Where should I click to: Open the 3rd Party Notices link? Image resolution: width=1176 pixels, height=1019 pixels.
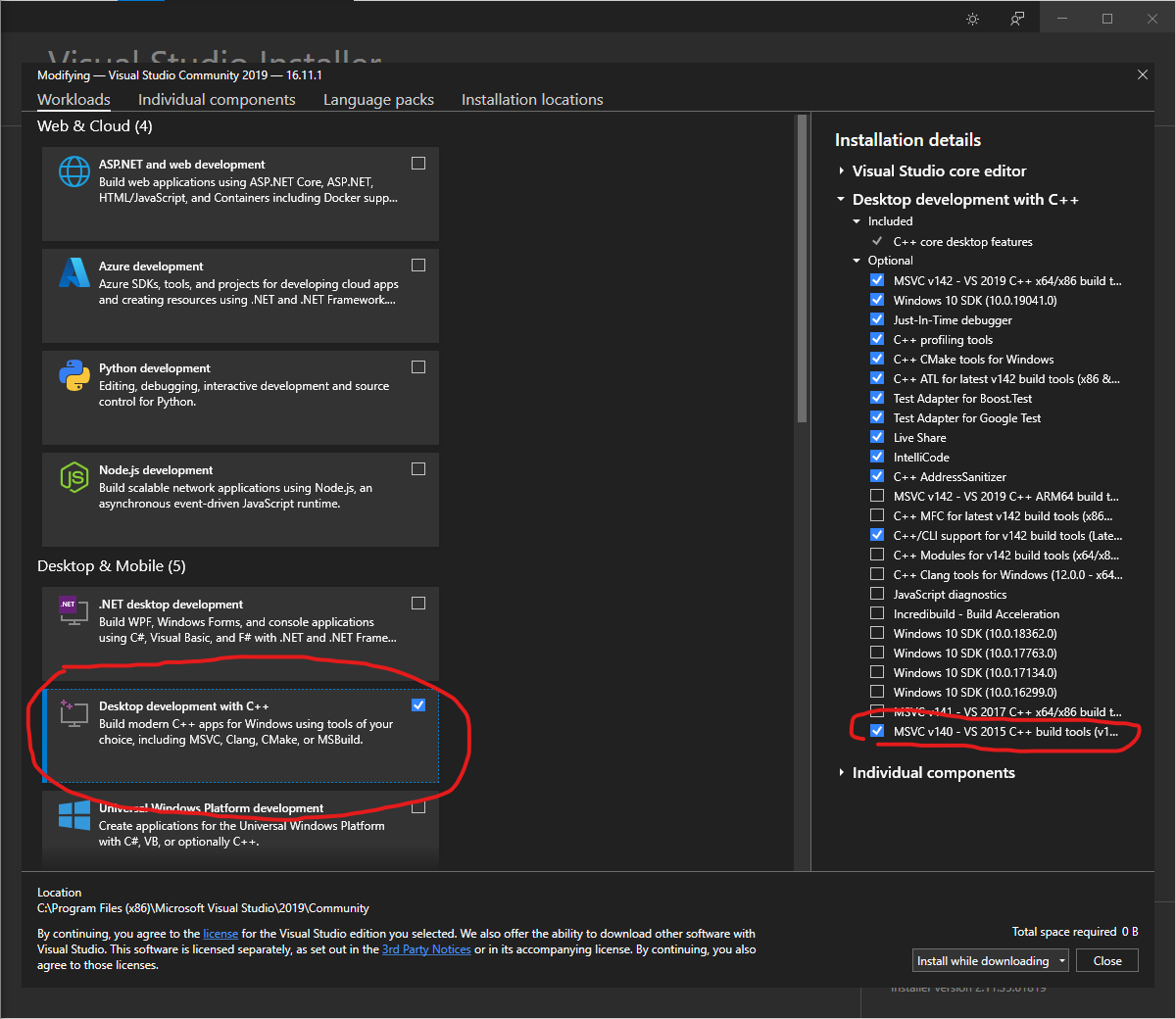426,949
